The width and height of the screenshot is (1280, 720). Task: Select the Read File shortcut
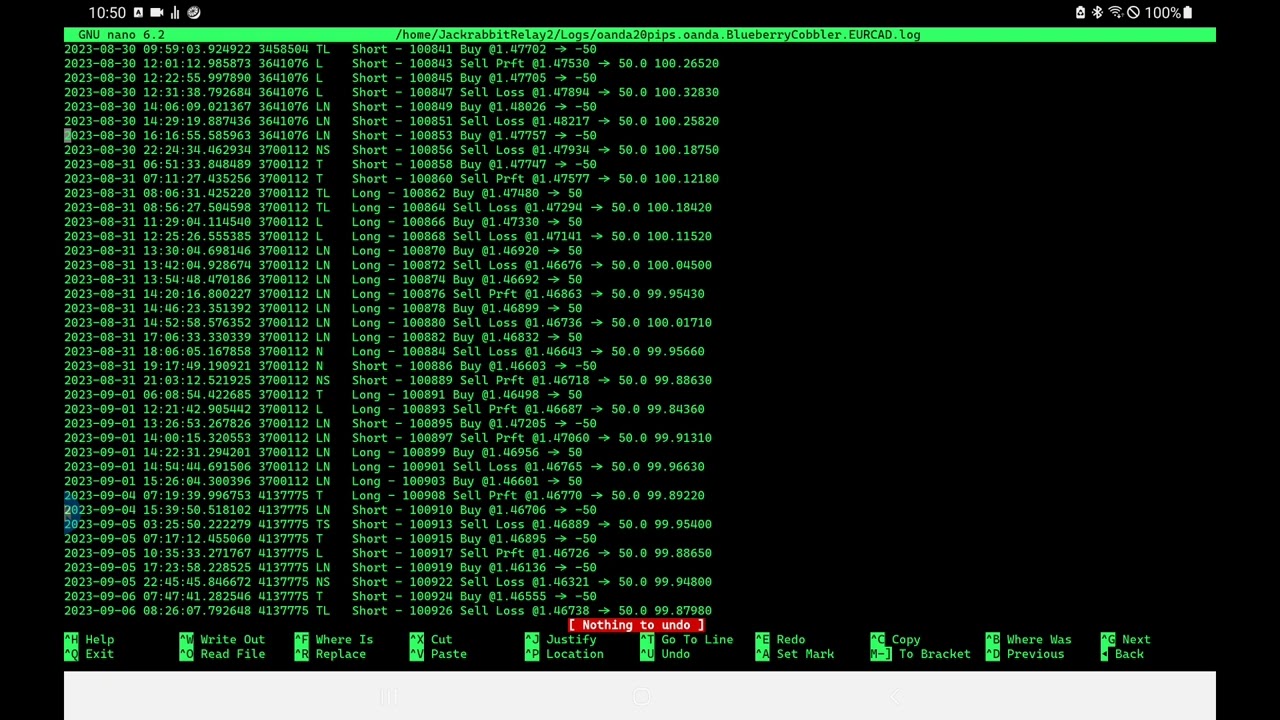click(x=222, y=654)
